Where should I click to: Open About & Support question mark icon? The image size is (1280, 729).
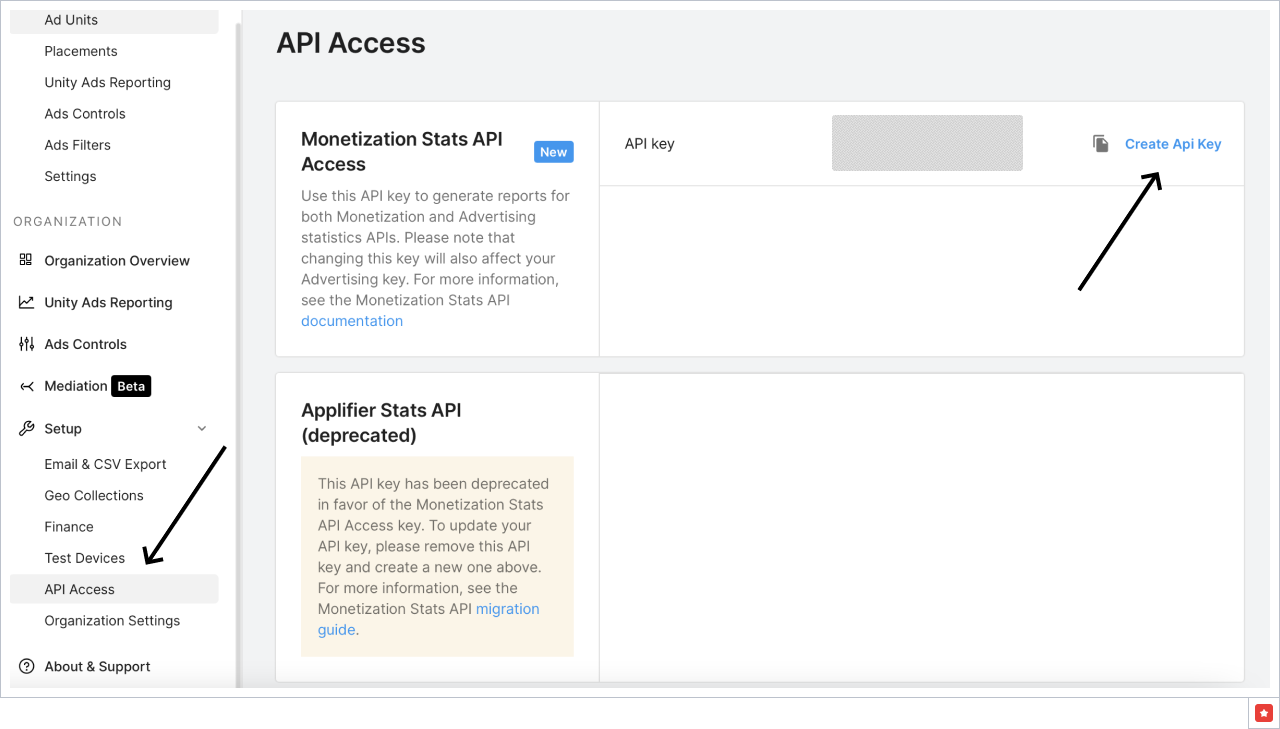[x=26, y=666]
